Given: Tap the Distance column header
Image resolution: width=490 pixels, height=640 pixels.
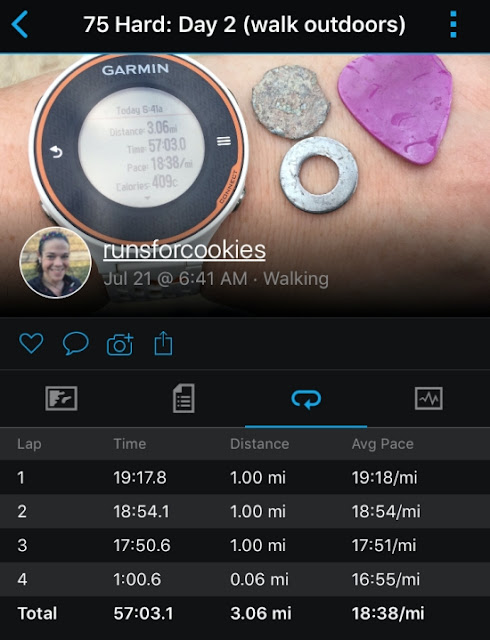Looking at the screenshot, I should (x=260, y=444).
